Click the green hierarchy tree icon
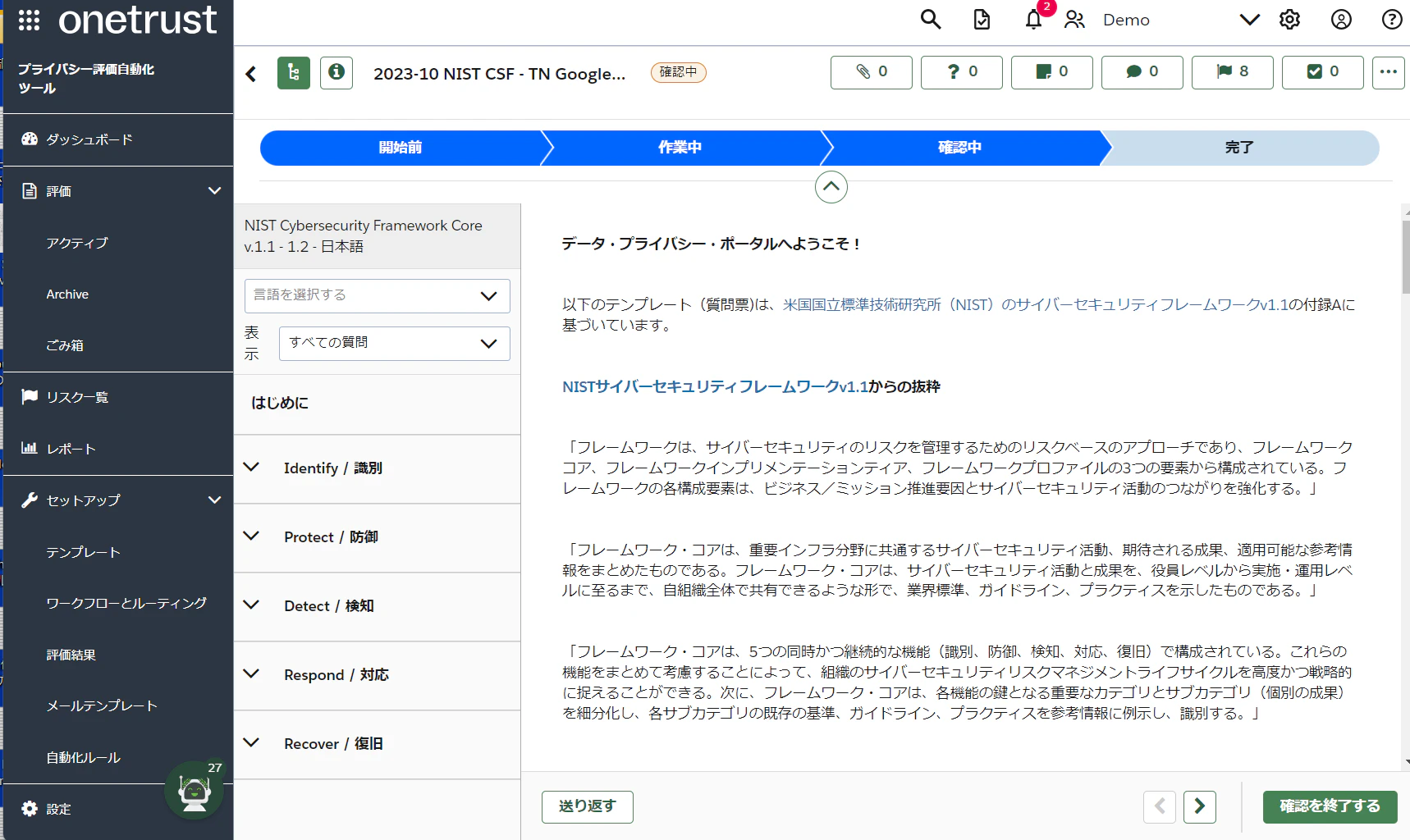1410x840 pixels. click(294, 73)
